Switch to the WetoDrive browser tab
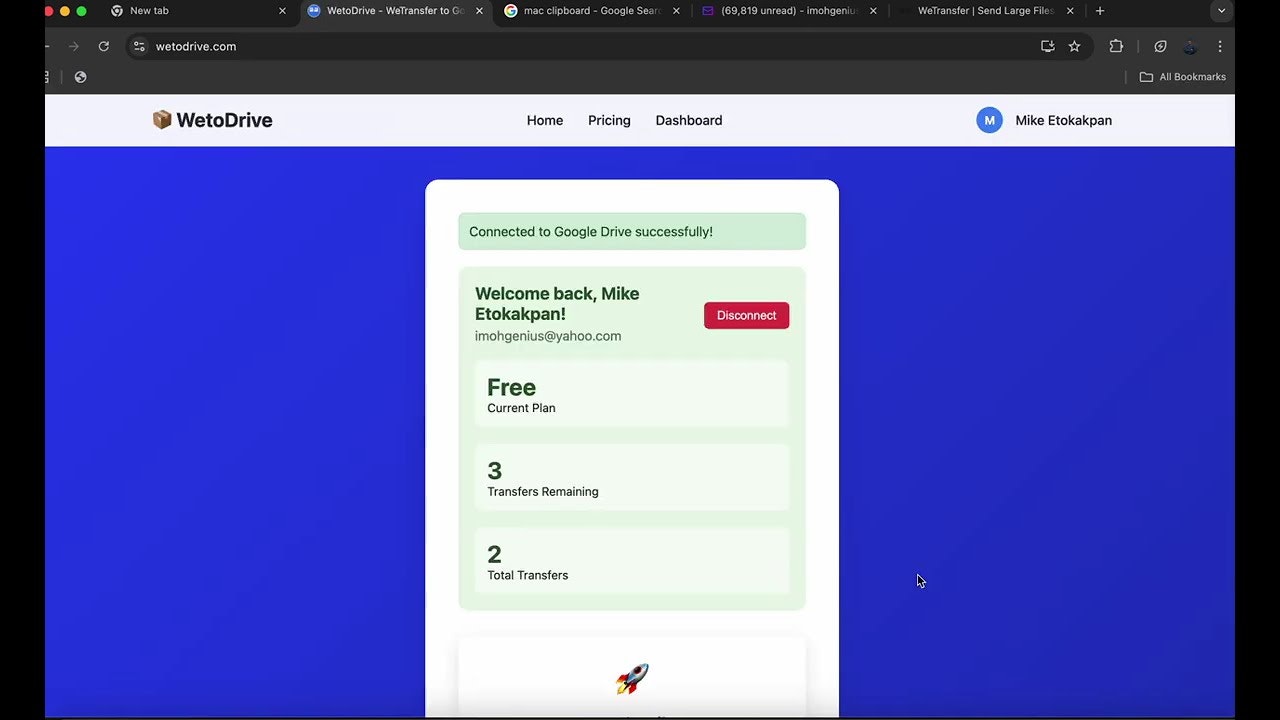Image resolution: width=1280 pixels, height=720 pixels. click(x=396, y=11)
